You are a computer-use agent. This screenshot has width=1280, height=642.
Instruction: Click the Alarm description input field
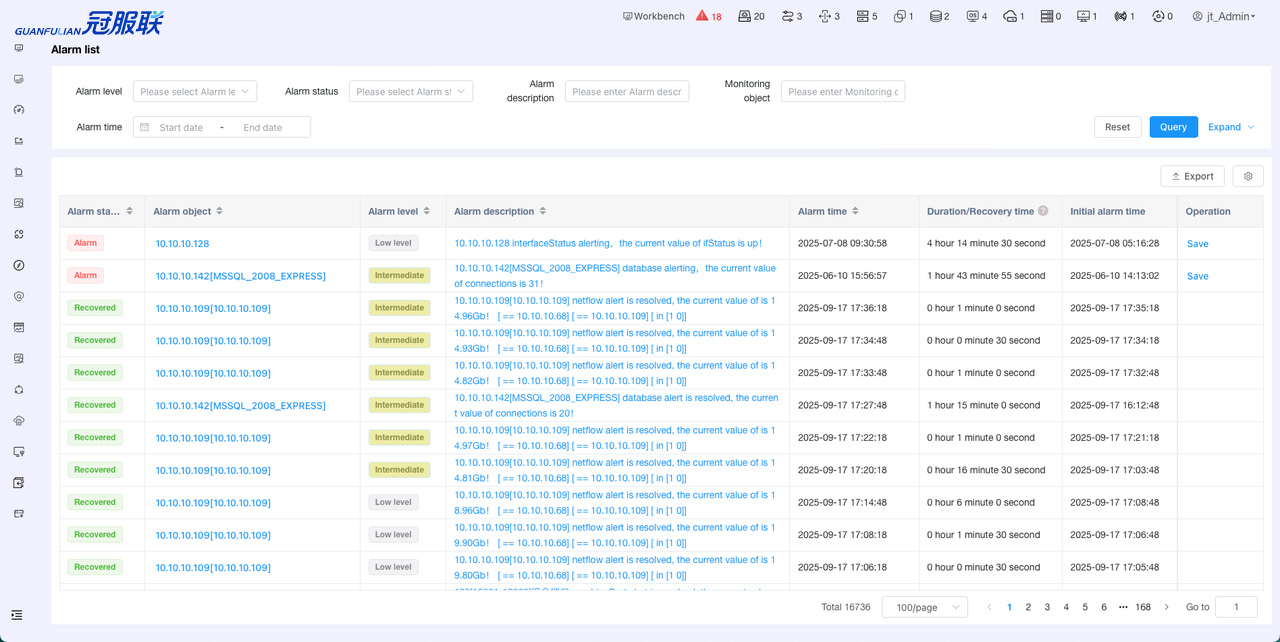point(627,92)
